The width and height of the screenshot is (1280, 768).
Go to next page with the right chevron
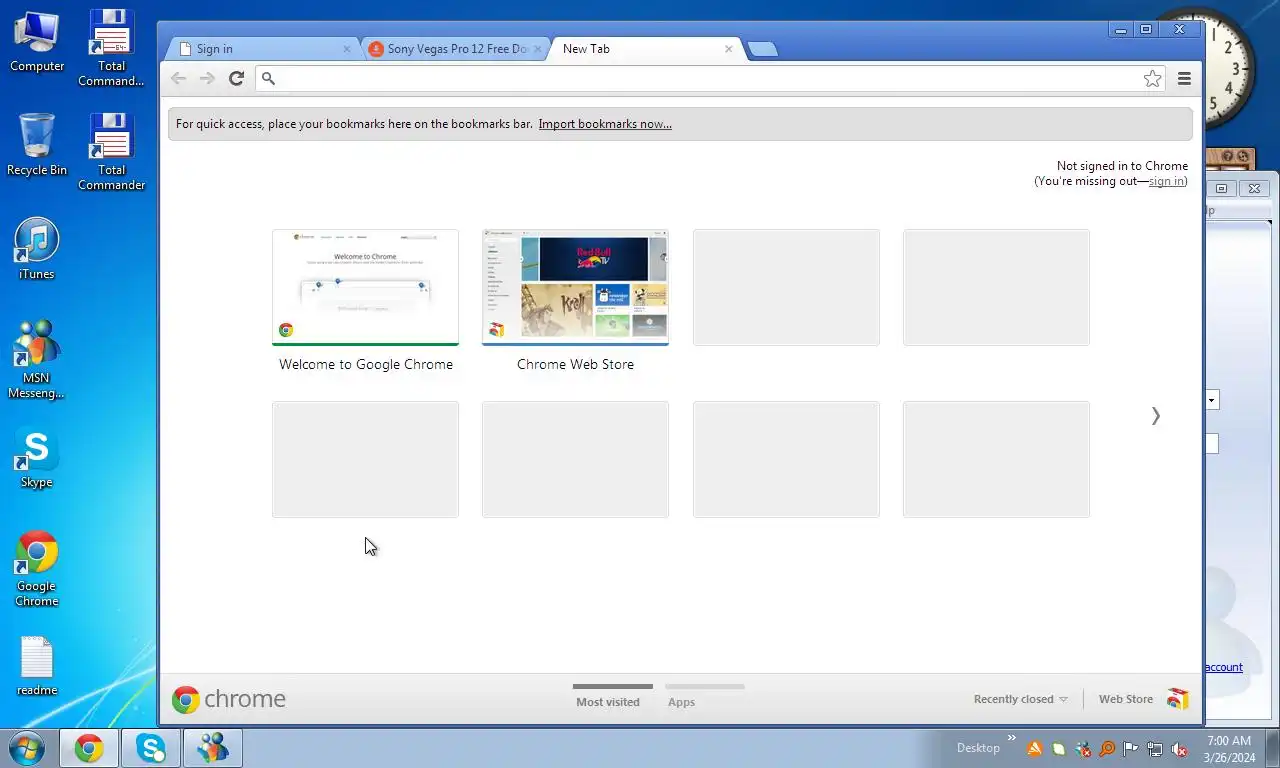point(1155,415)
